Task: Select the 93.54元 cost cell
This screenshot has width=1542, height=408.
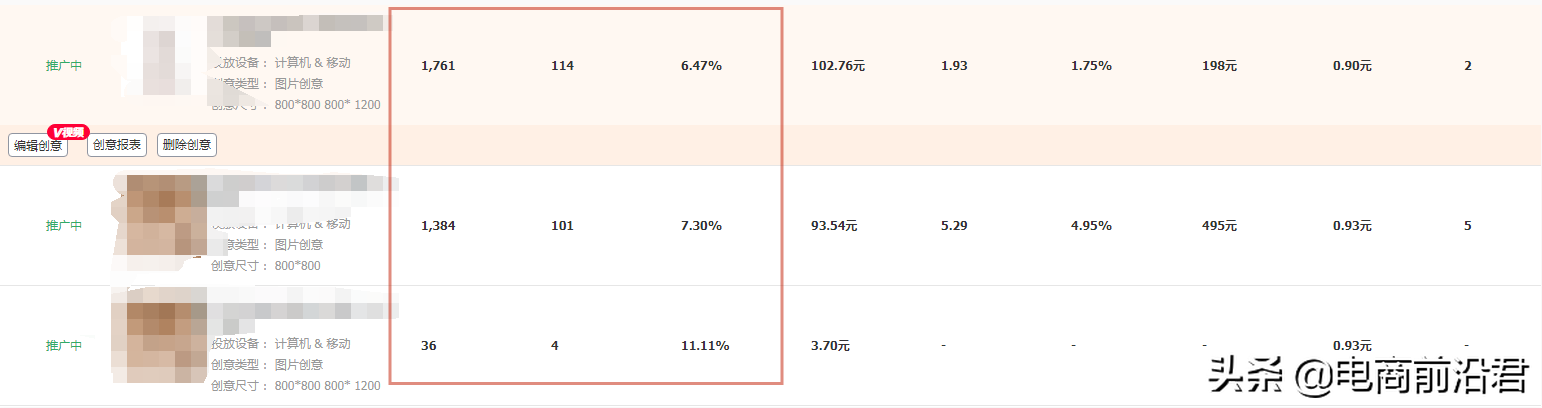Action: [x=834, y=226]
